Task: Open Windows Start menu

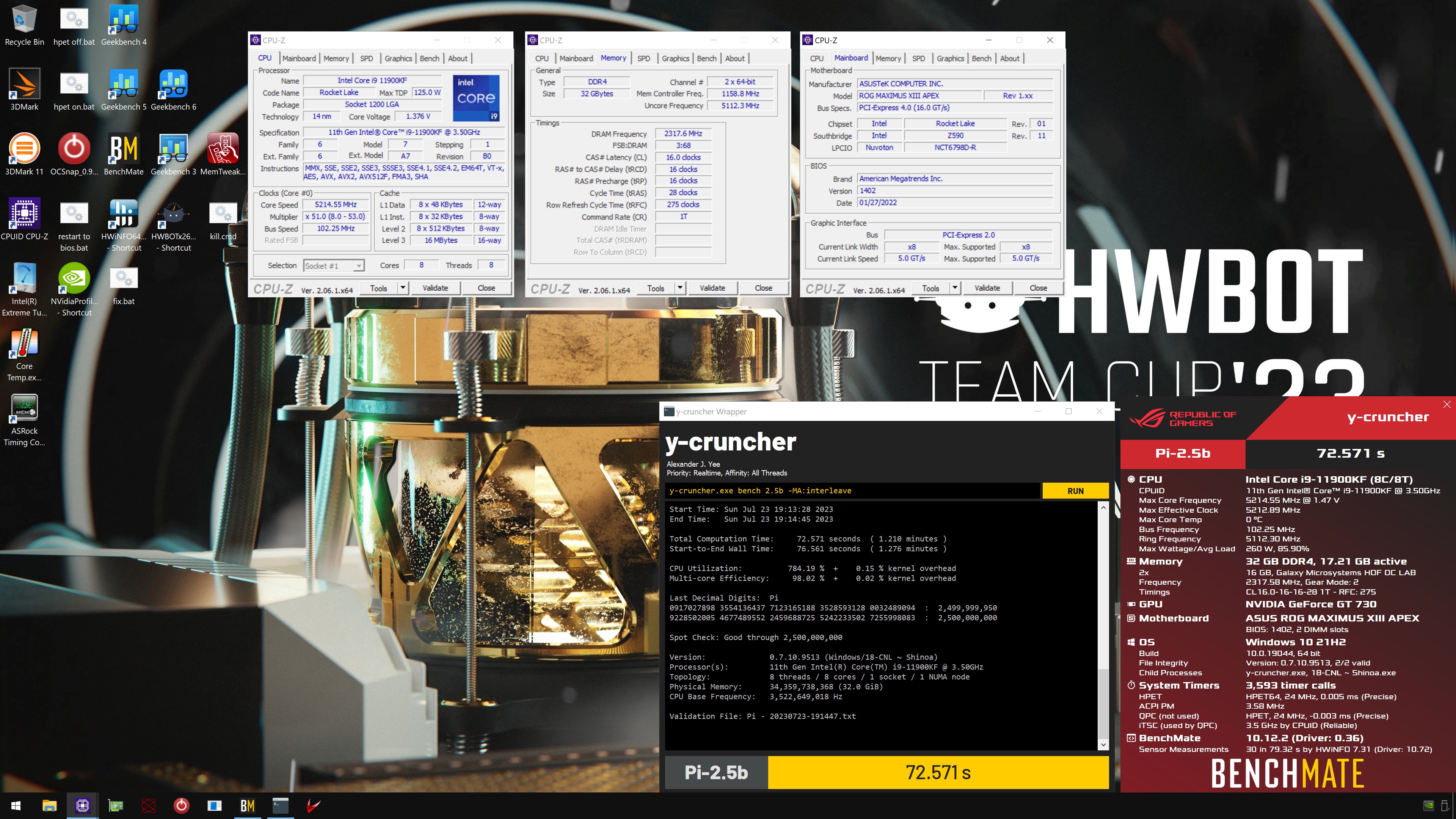Action: pos(16,805)
